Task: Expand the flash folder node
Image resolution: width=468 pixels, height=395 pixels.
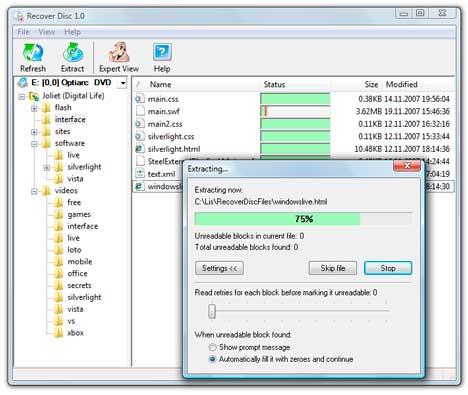Action: (x=34, y=108)
